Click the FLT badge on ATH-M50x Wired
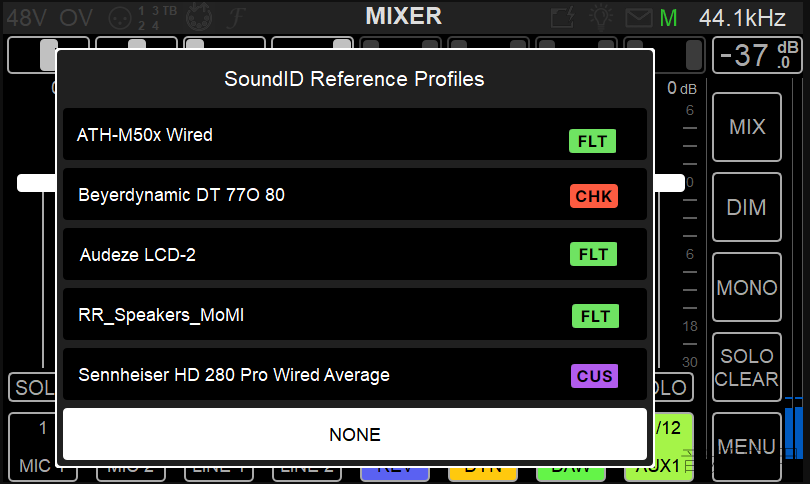Viewport: 810px width, 484px height. coord(593,141)
